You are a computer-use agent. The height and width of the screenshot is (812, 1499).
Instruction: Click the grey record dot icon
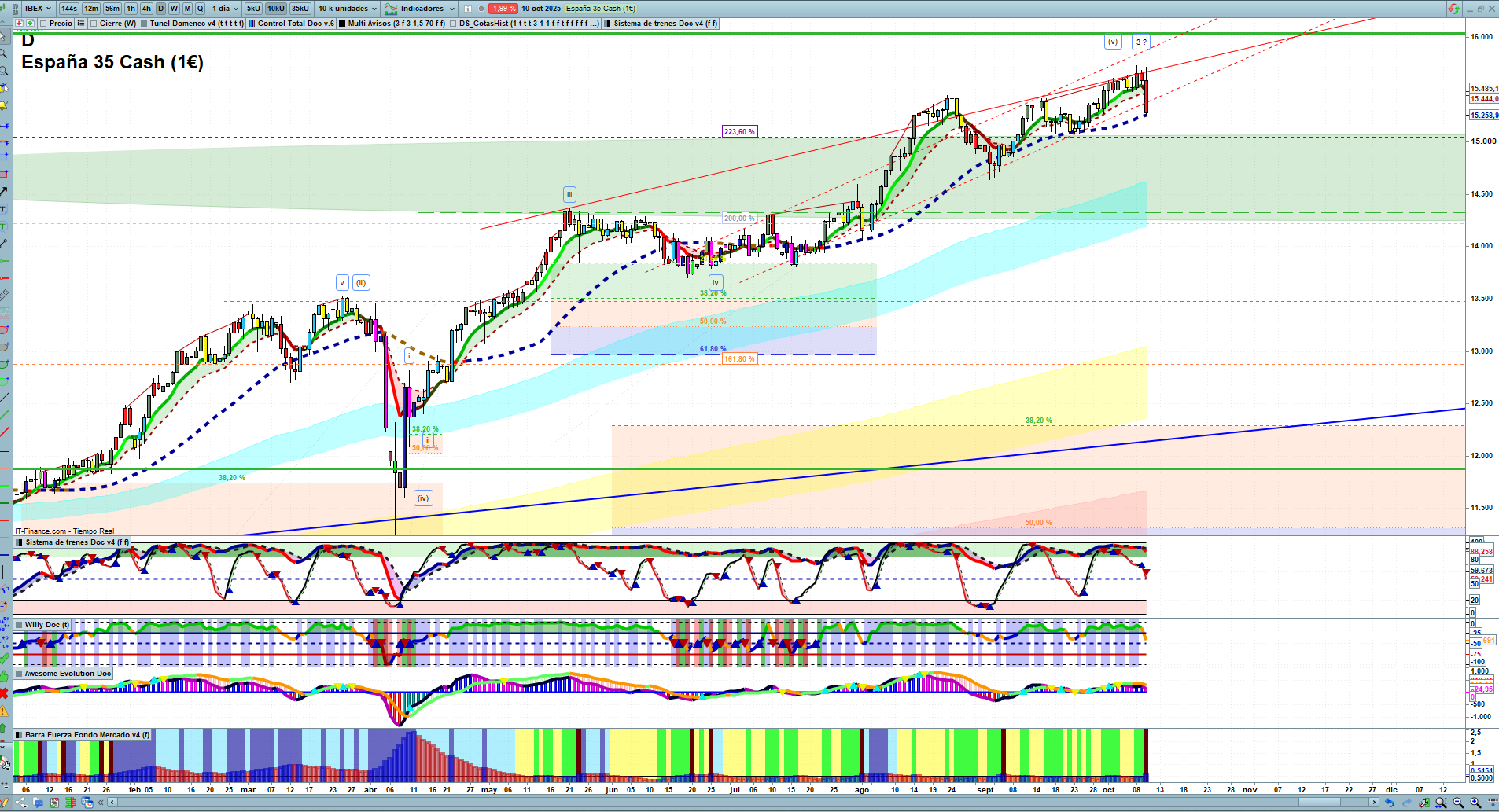[481, 9]
